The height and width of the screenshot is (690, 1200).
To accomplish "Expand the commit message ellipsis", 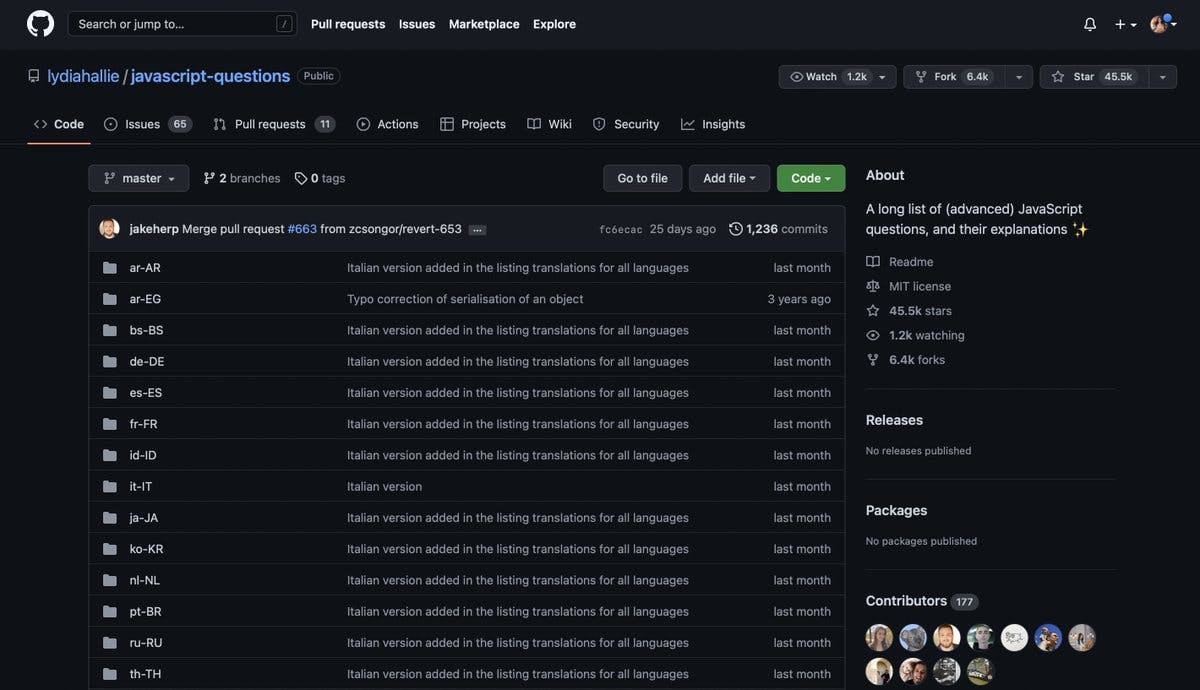I will click(477, 230).
